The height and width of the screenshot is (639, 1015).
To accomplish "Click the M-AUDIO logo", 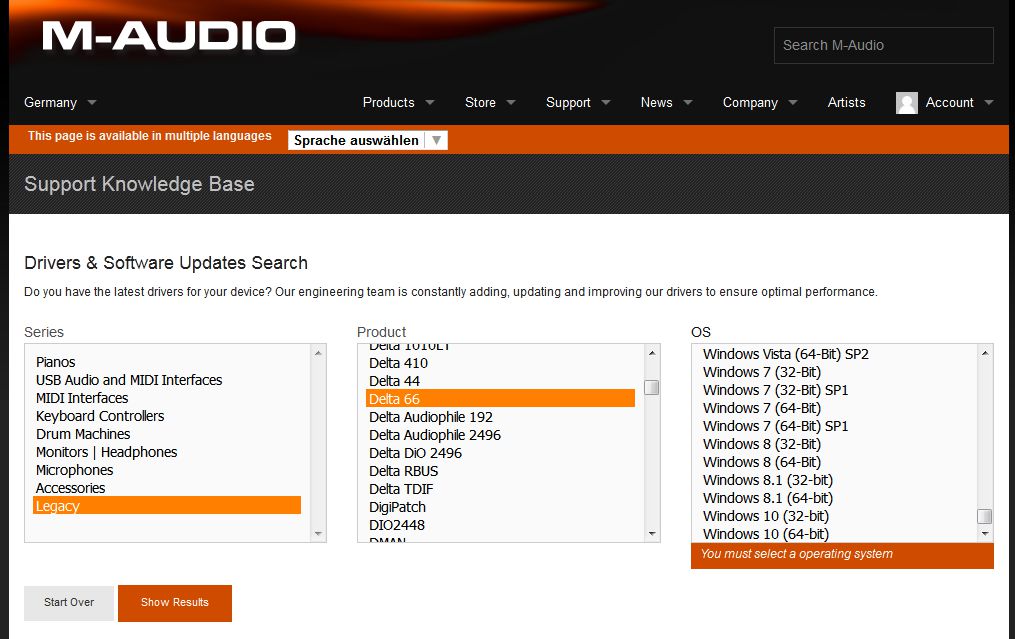I will [168, 36].
